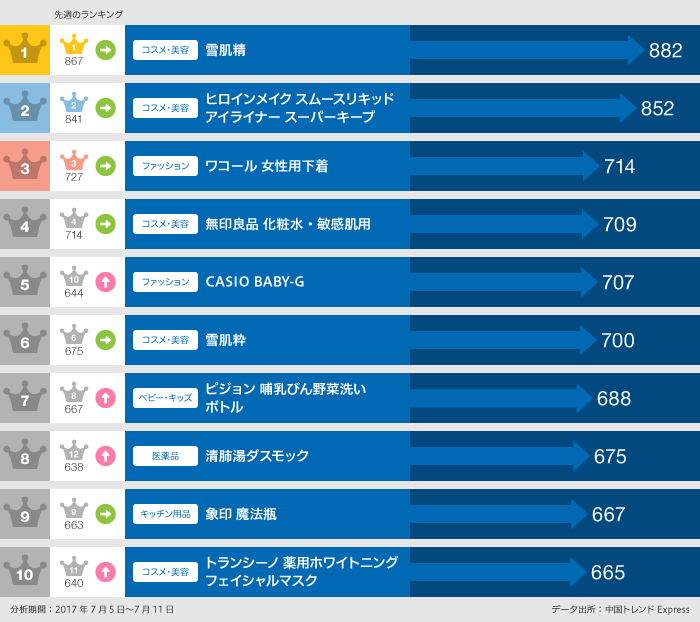The image size is (700, 622).
Task: Click the gold rank 1 crown icon
Action: coord(25,50)
